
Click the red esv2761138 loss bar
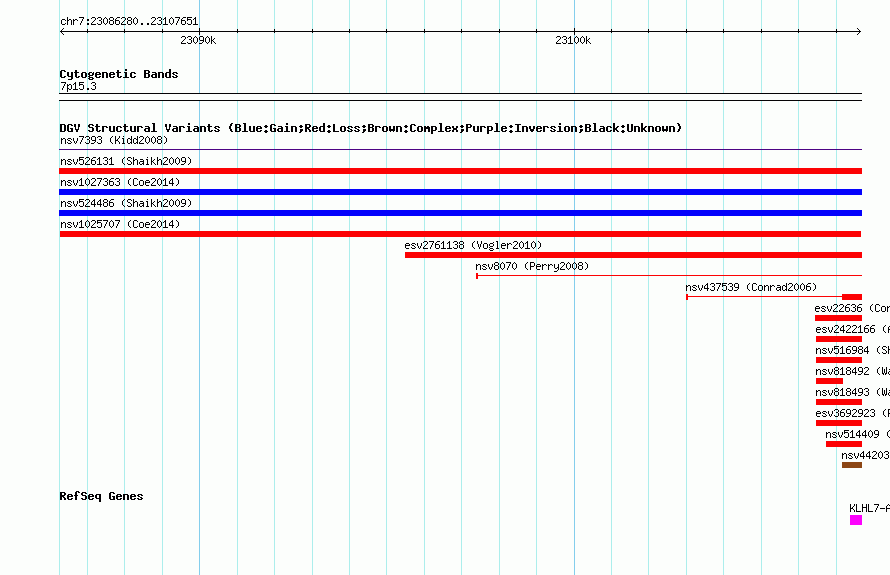[x=633, y=255]
